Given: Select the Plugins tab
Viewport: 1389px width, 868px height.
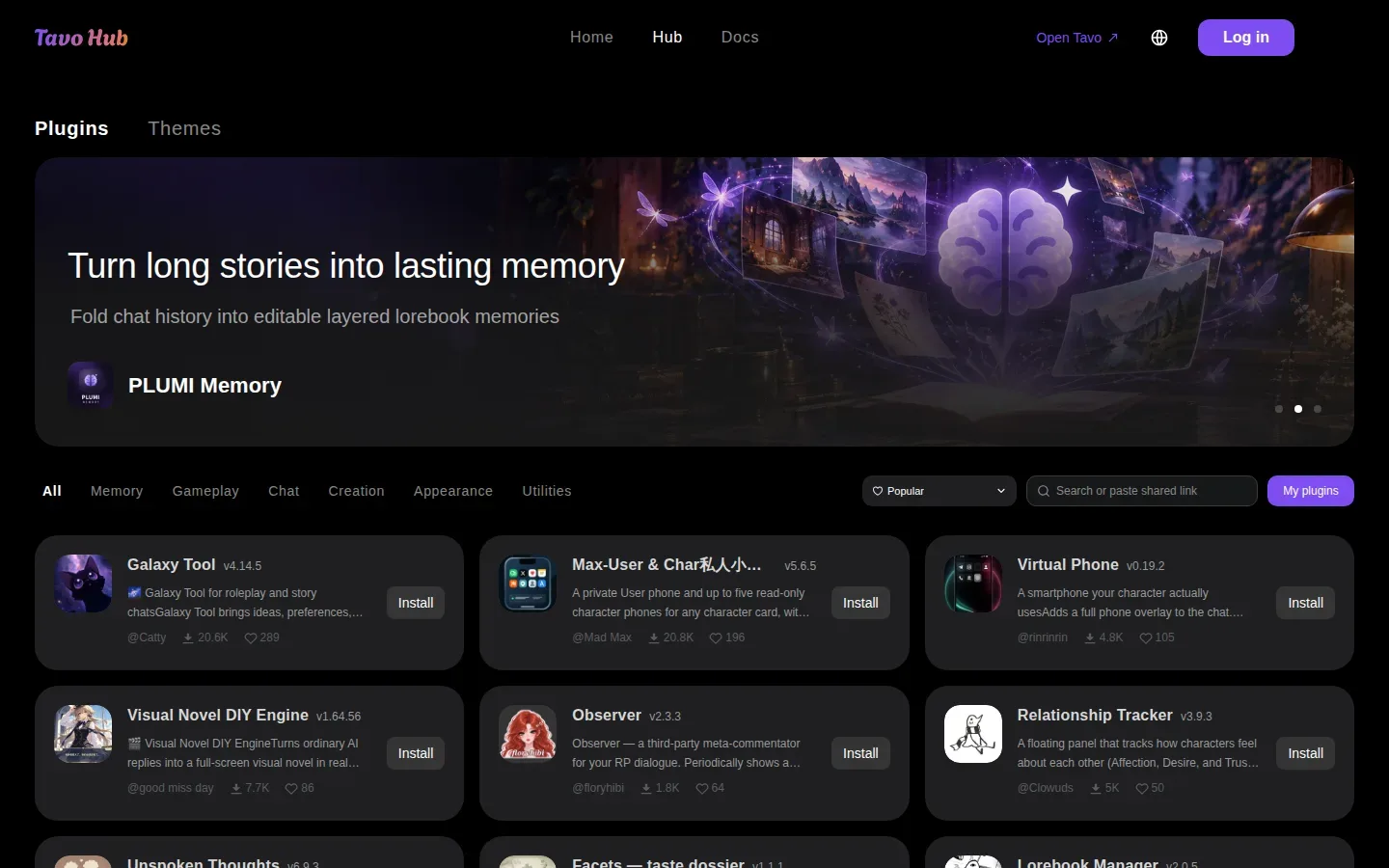Looking at the screenshot, I should (x=71, y=128).
